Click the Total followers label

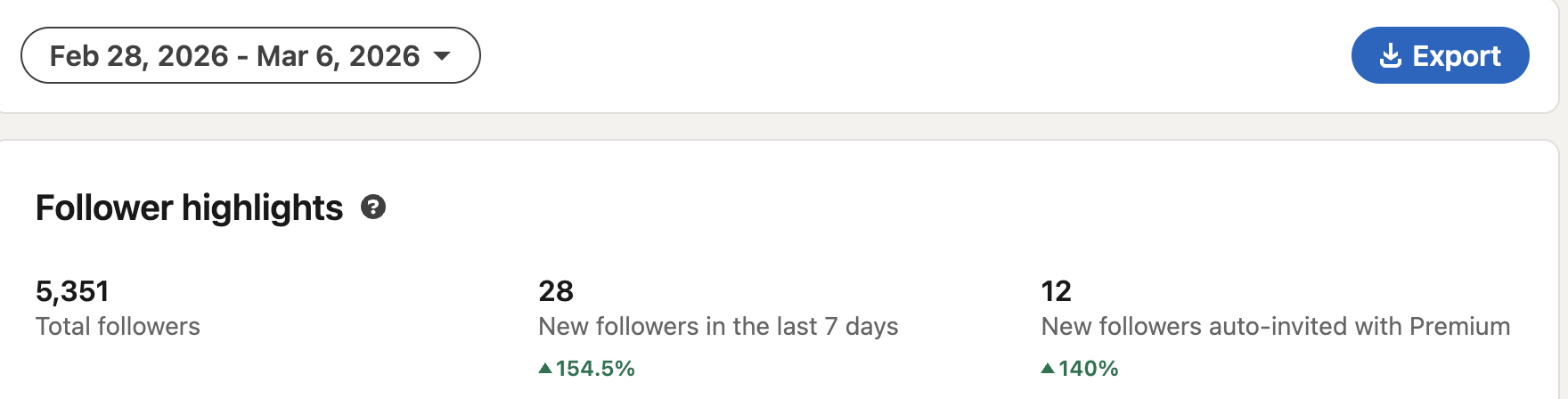118,327
